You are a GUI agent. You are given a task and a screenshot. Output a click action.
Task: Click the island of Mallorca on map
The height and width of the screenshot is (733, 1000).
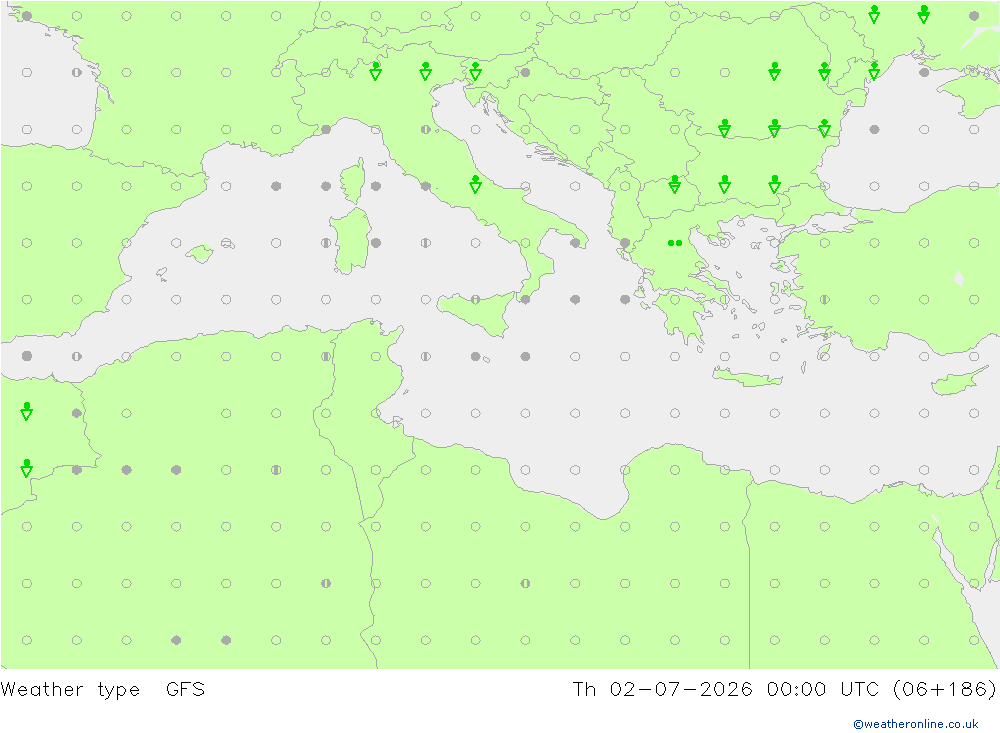coord(200,254)
